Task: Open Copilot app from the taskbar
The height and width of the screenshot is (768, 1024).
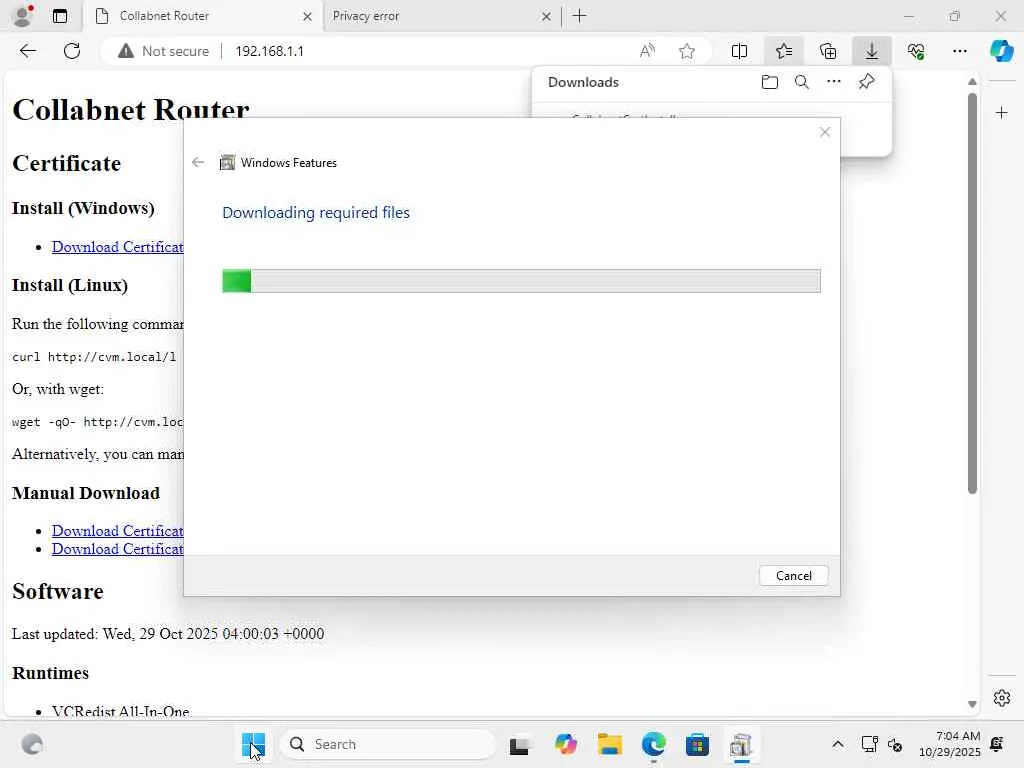Action: coord(566,744)
